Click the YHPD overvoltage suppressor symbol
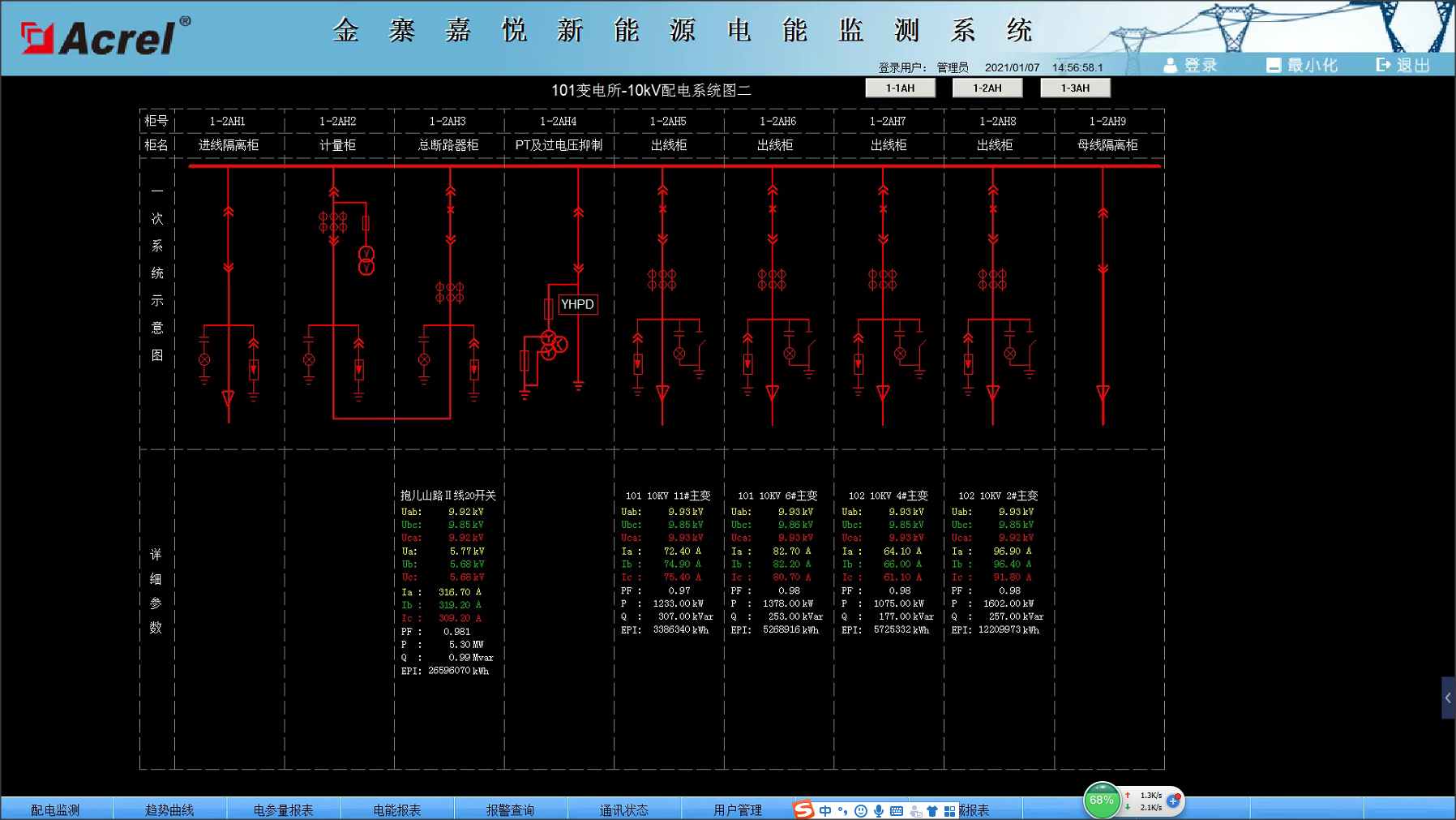The height and width of the screenshot is (820, 1456). (577, 304)
